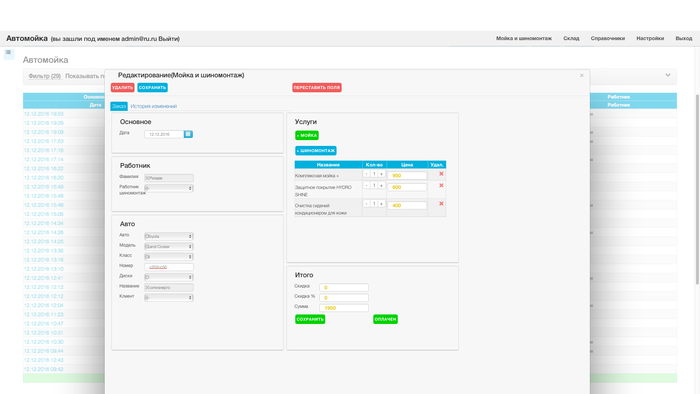The width and height of the screenshot is (700, 394).
Task: Switch to the История изменений tab
Action: [x=154, y=106]
